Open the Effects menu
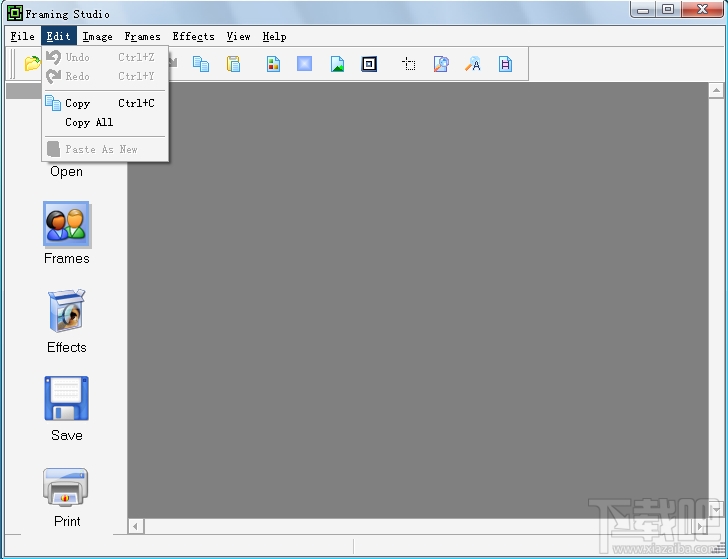 [194, 36]
